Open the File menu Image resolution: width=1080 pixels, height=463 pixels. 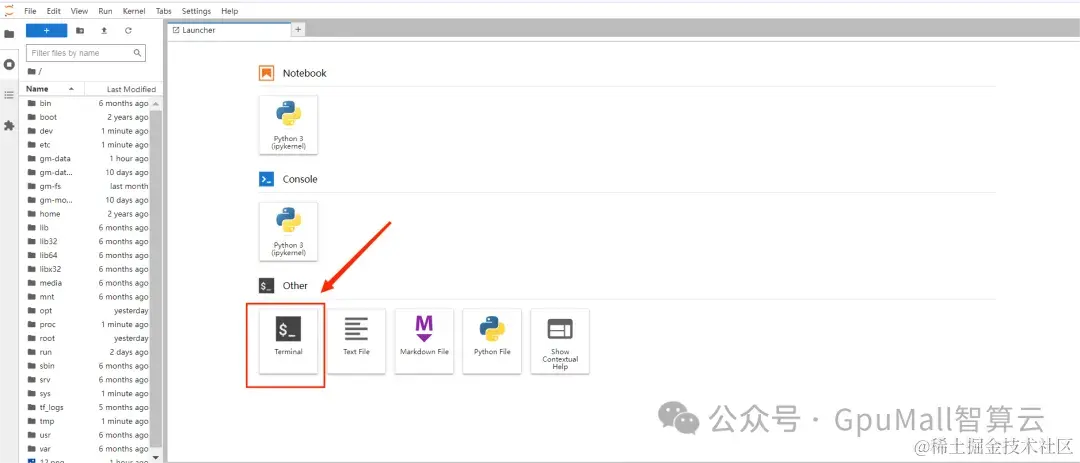[x=30, y=11]
